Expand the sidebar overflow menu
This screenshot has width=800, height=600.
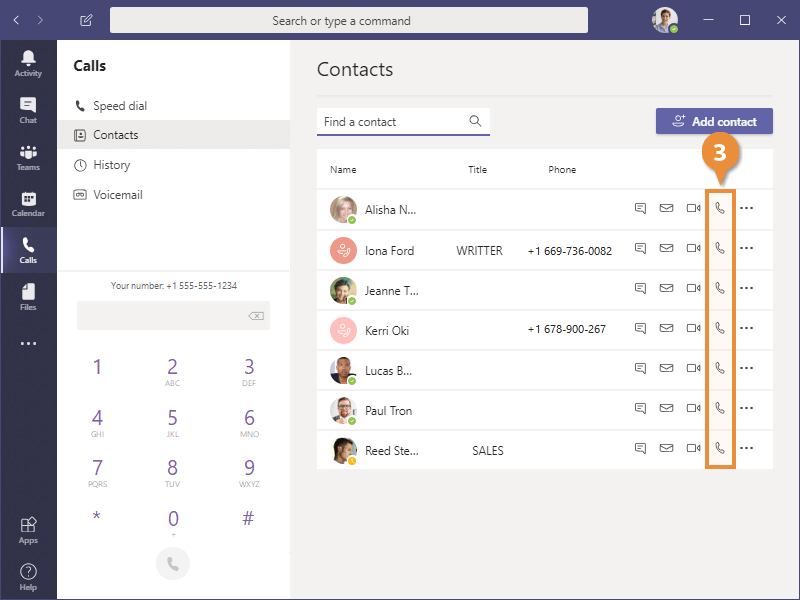pyautogui.click(x=28, y=343)
